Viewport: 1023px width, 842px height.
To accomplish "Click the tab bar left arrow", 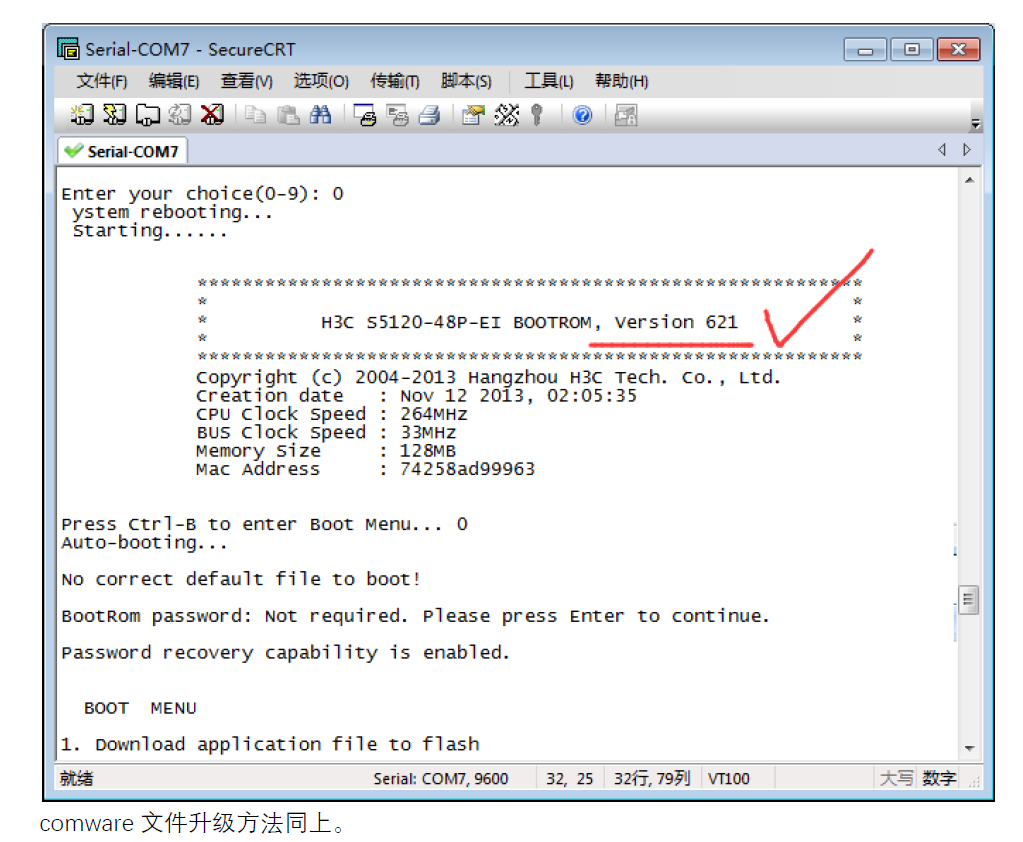I will point(942,150).
